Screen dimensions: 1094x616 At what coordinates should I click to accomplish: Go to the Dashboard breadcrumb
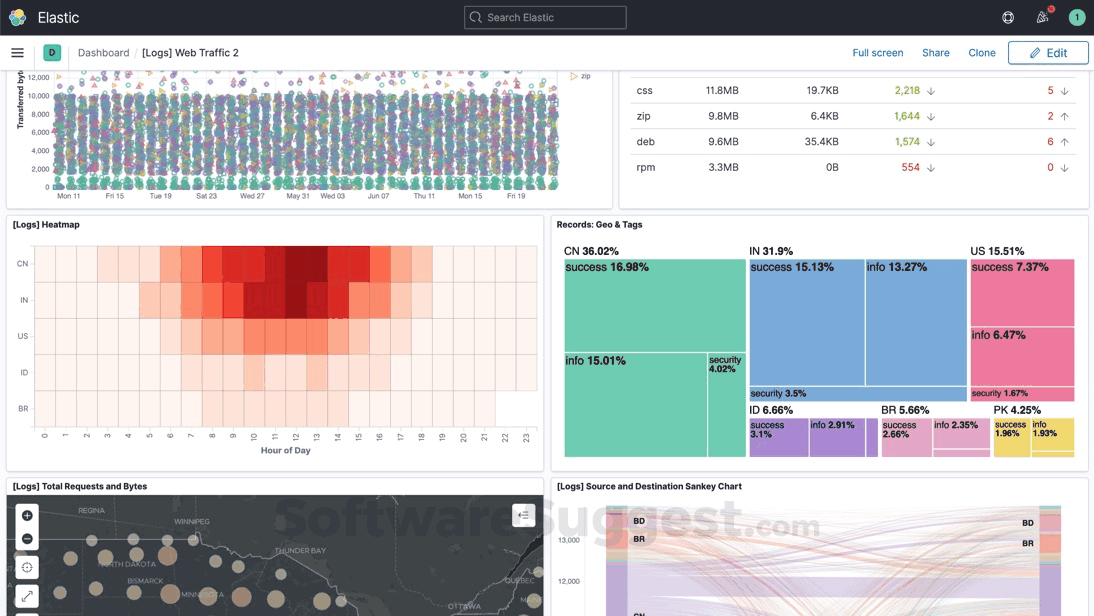(103, 52)
